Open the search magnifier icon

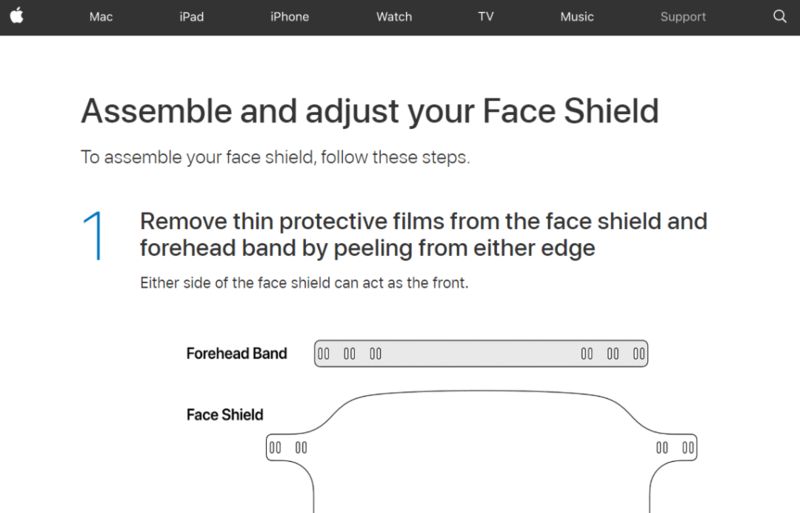coord(780,16)
